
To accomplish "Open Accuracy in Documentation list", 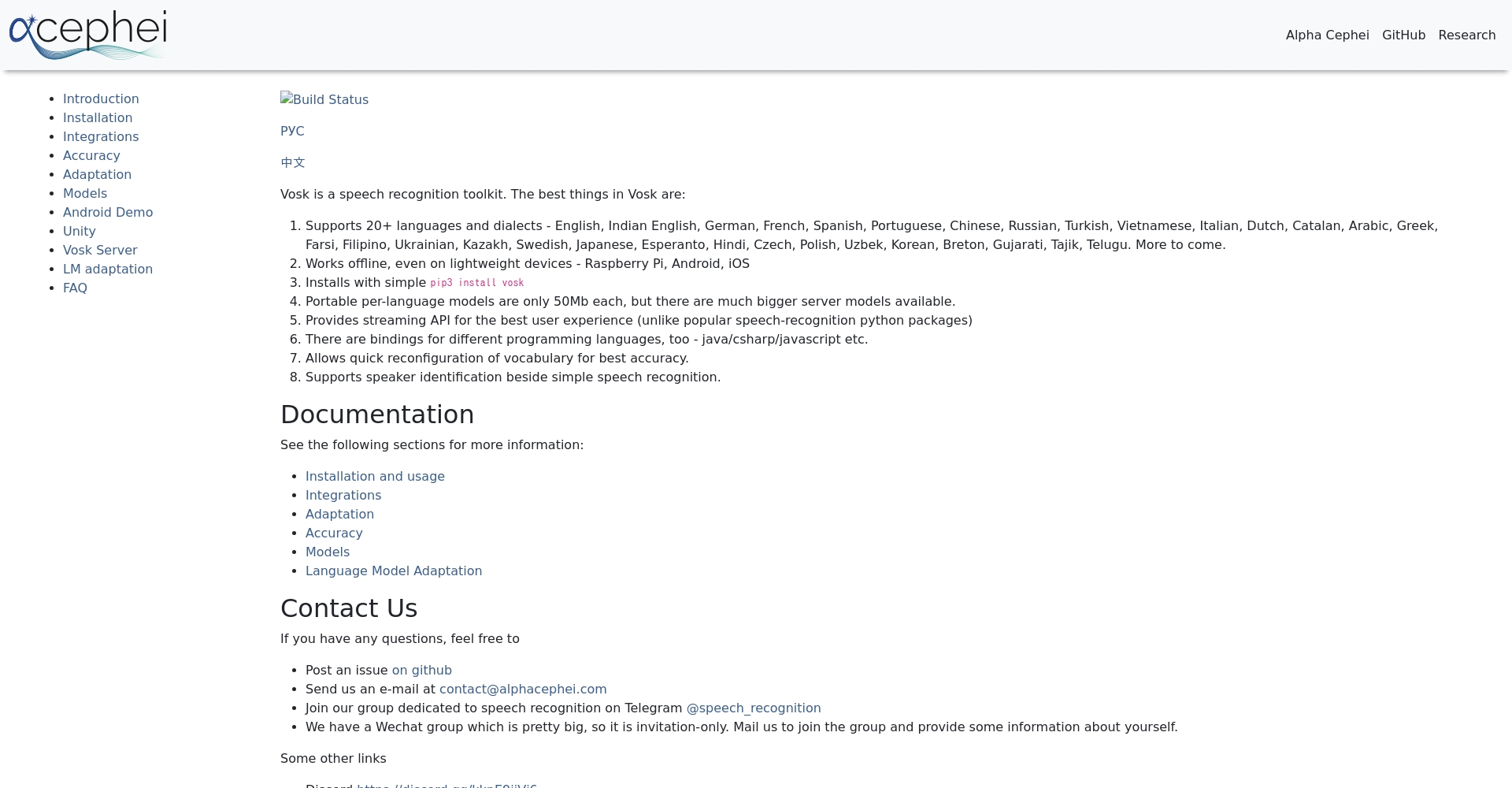I will tap(334, 533).
